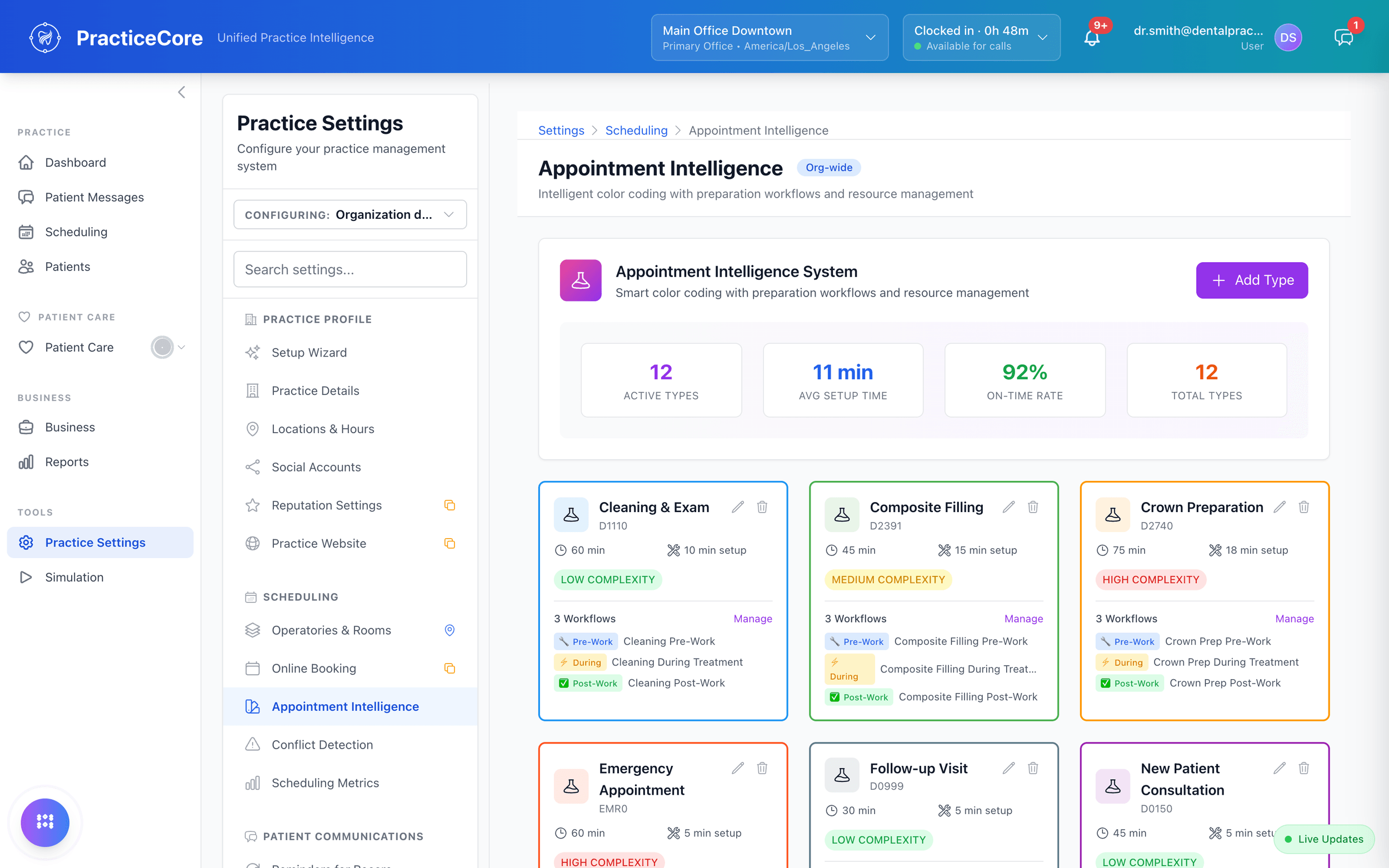
Task: Open Setup Wizard settings
Action: (350, 353)
